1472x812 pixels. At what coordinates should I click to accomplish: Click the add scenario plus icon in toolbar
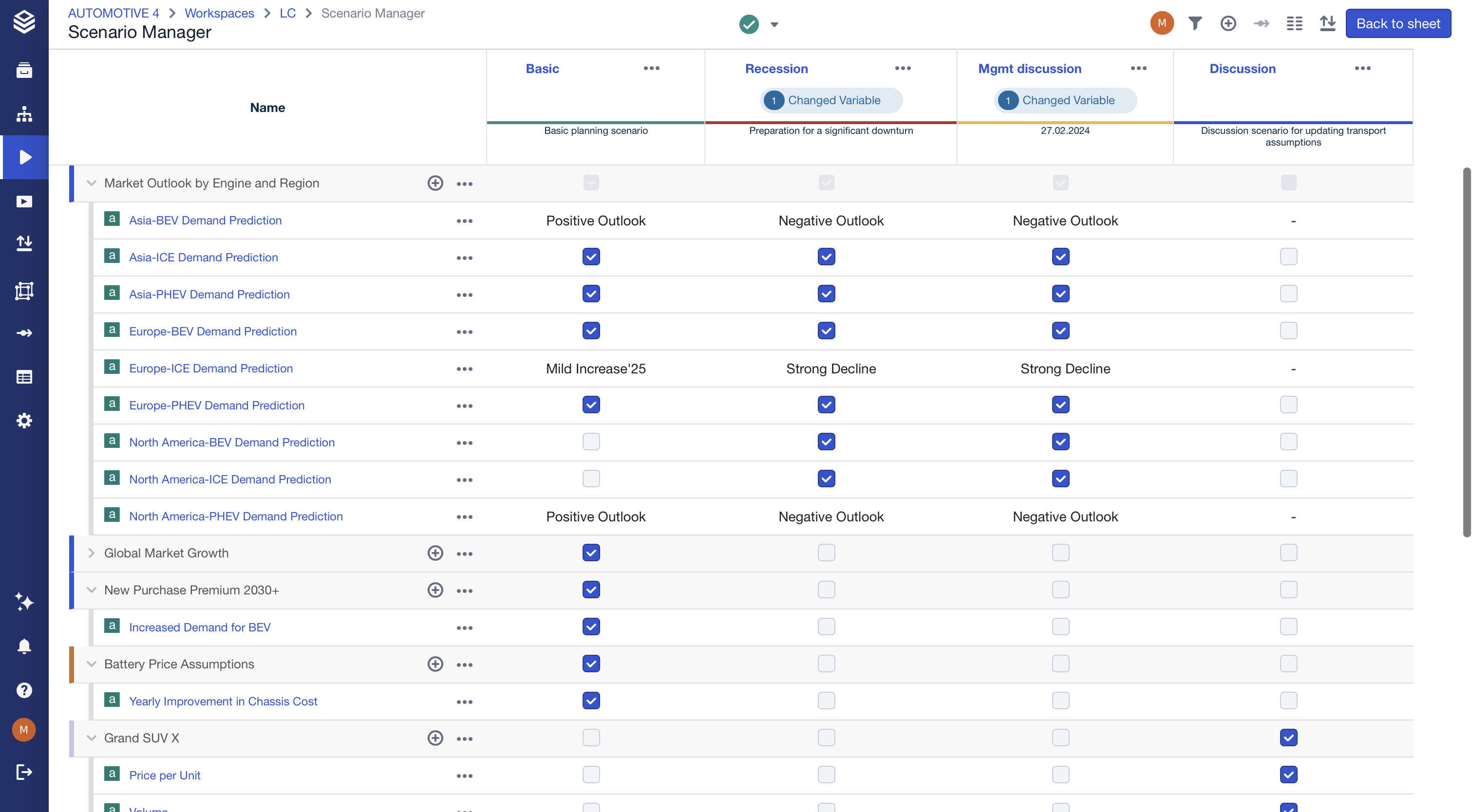click(x=1228, y=23)
